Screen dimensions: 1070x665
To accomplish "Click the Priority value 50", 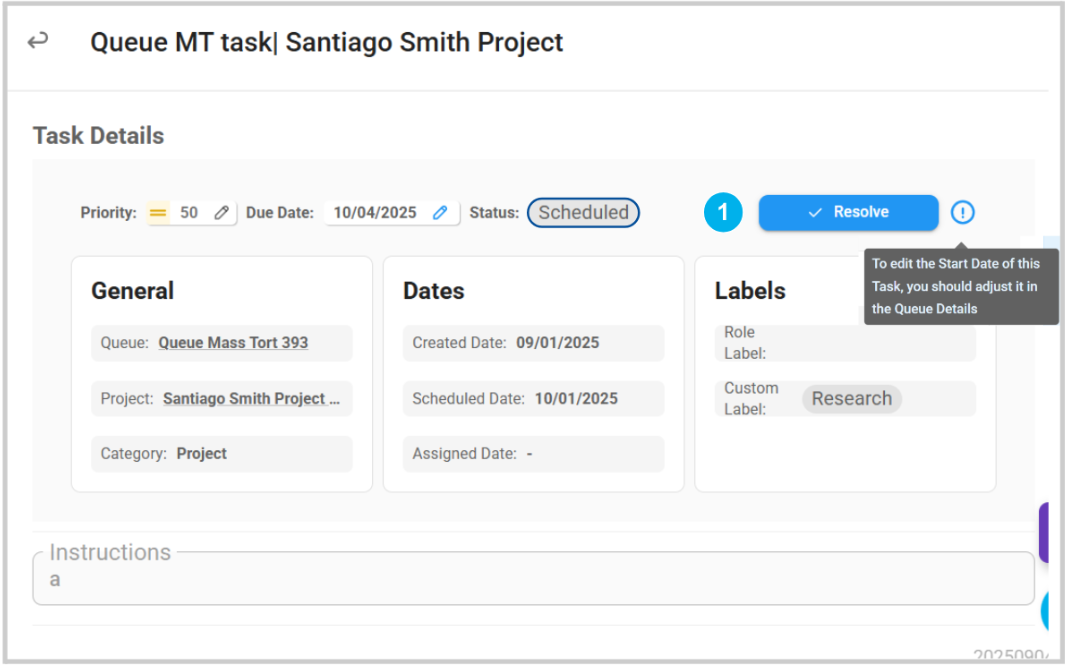I will click(x=188, y=213).
